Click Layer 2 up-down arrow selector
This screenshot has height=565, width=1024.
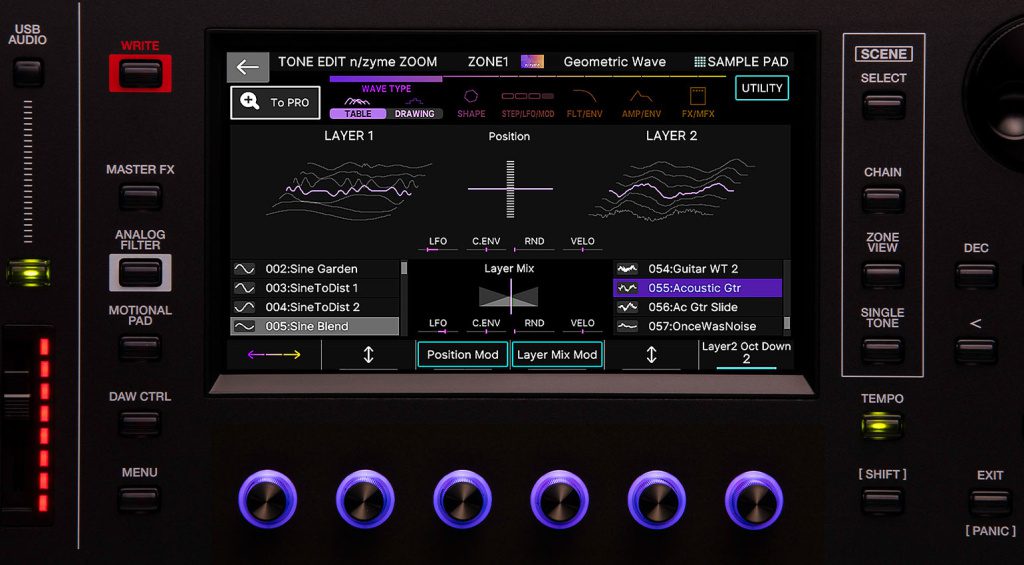pyautogui.click(x=651, y=355)
